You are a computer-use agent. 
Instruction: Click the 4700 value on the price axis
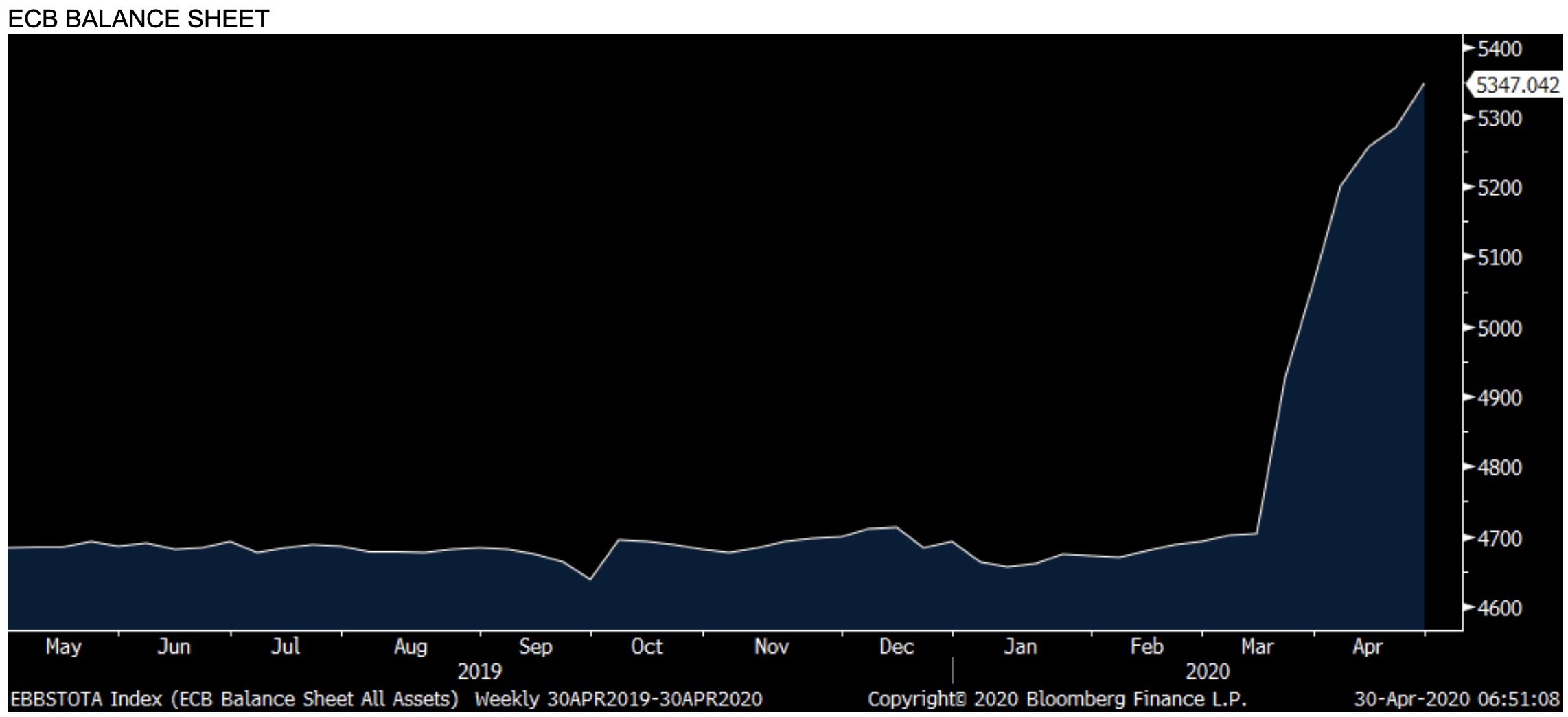1499,538
